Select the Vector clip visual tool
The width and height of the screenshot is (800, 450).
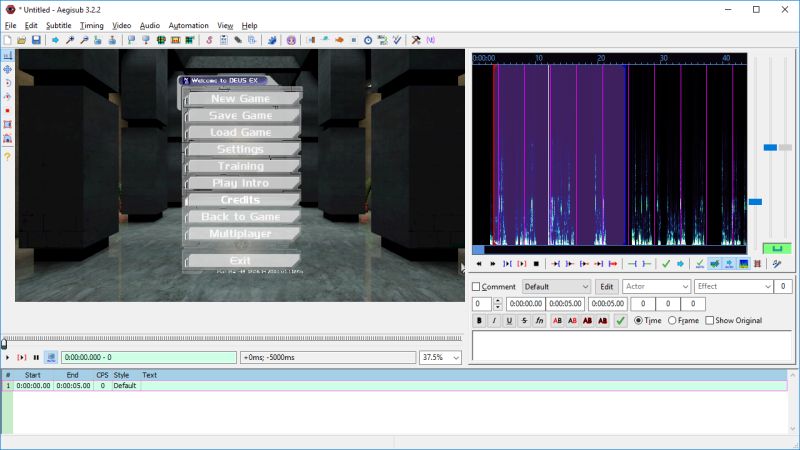tap(8, 138)
